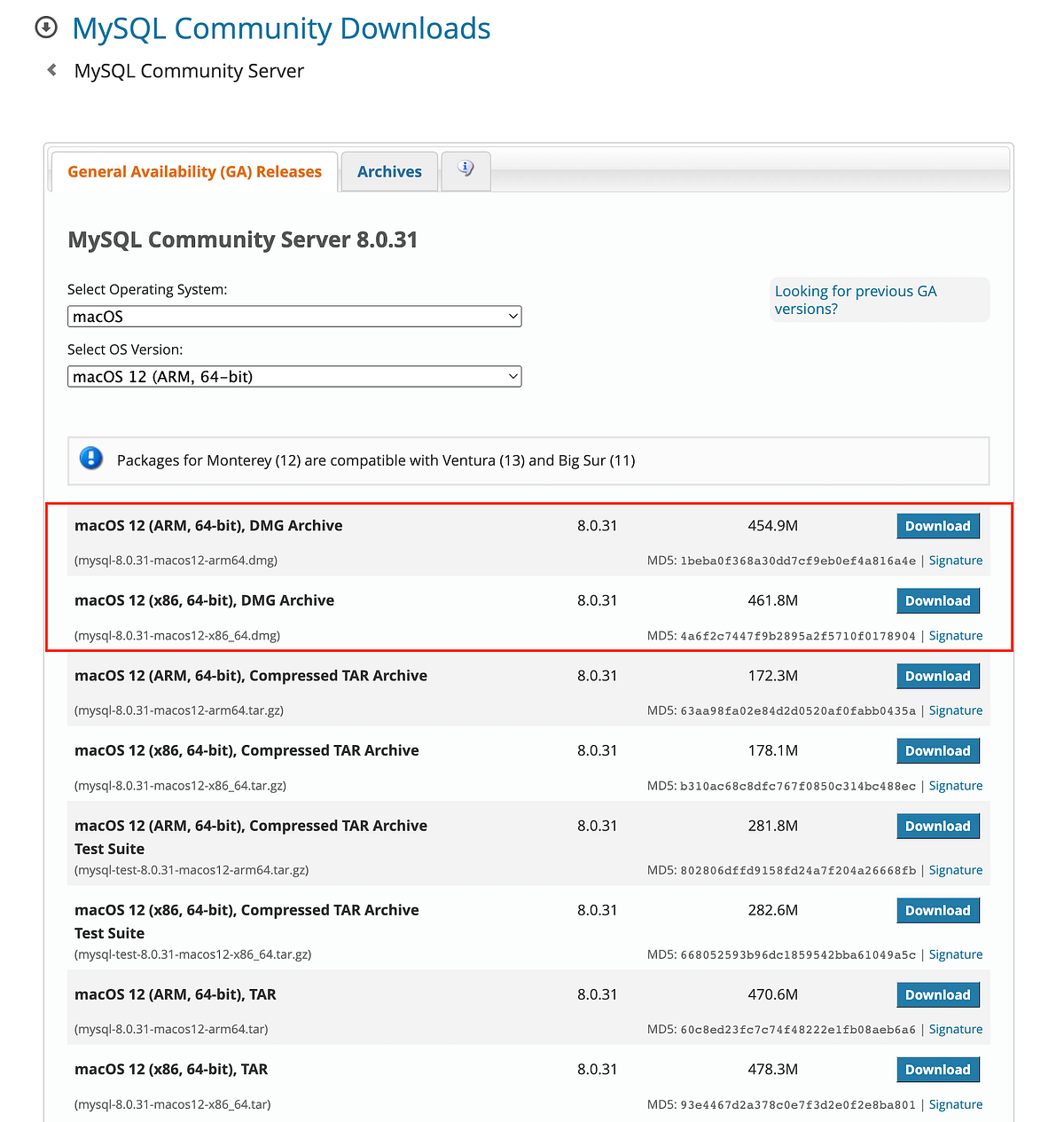Switch to the Archives tab
Screen dimensions: 1064x1122
(388, 171)
